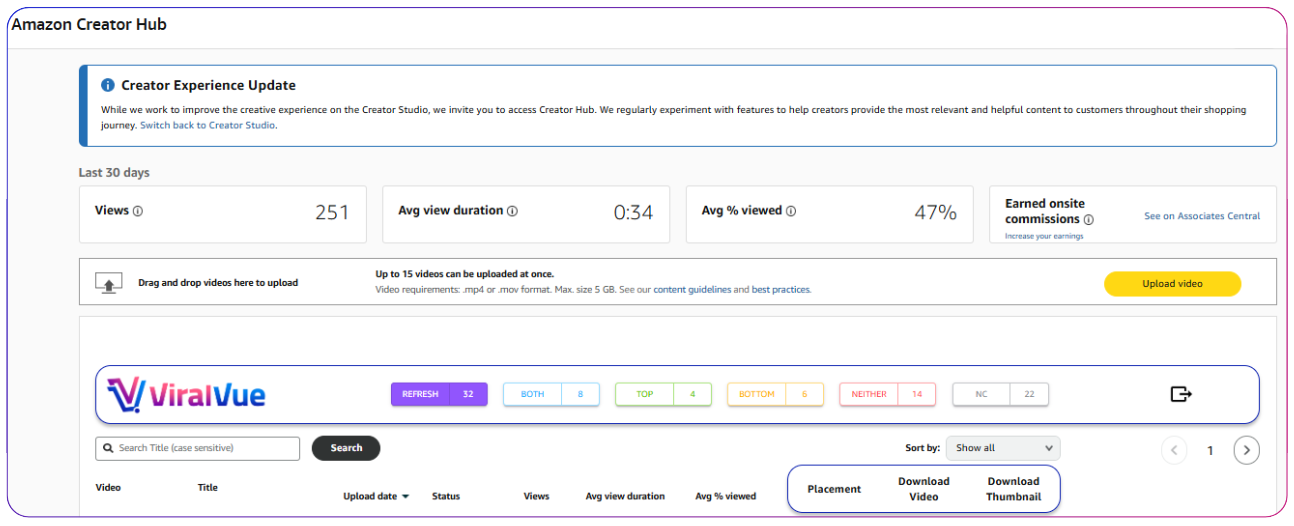Click info icon next to Earned onsite commissions
1294x526 pixels.
point(1088,220)
